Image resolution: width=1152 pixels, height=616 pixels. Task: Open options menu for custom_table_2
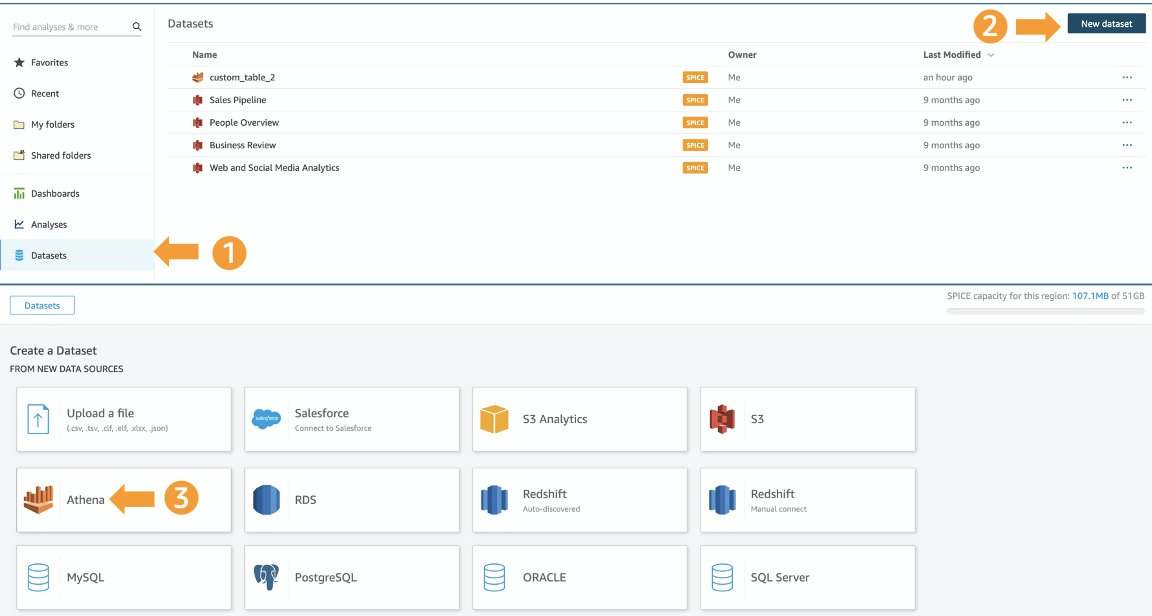(x=1127, y=77)
